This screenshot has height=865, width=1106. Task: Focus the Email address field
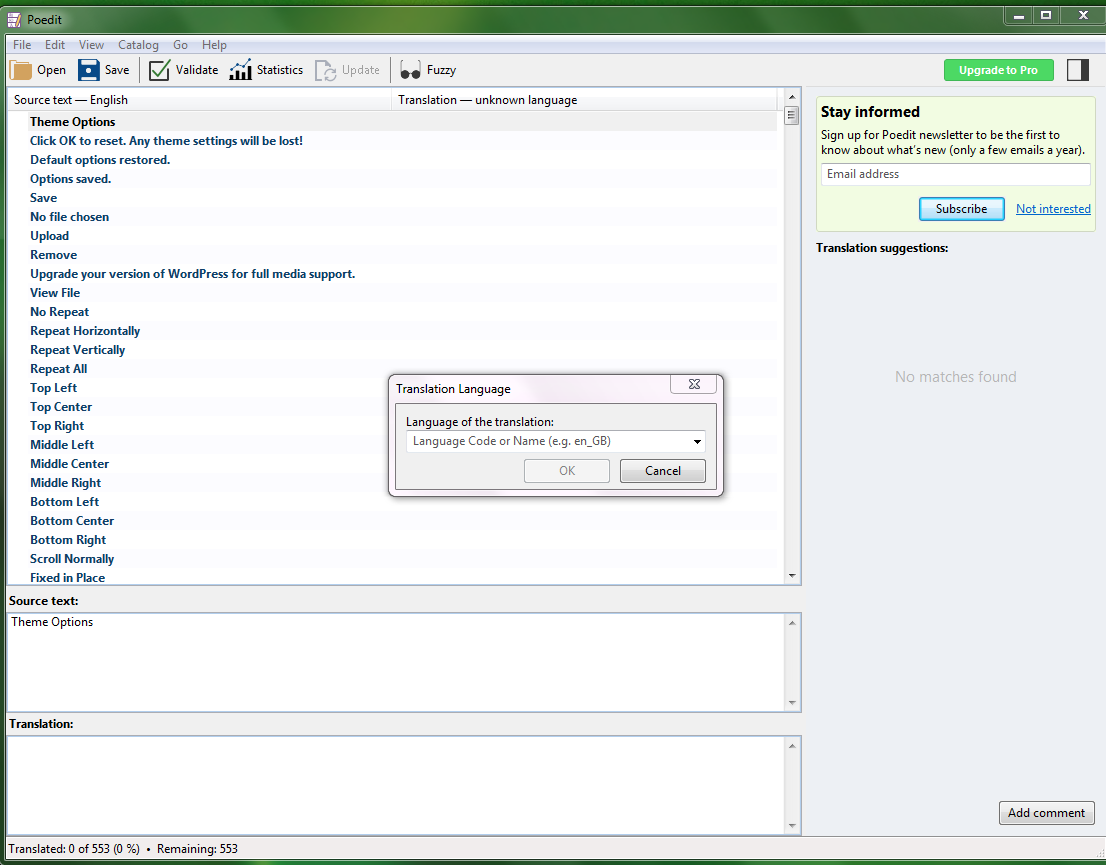pyautogui.click(x=955, y=174)
